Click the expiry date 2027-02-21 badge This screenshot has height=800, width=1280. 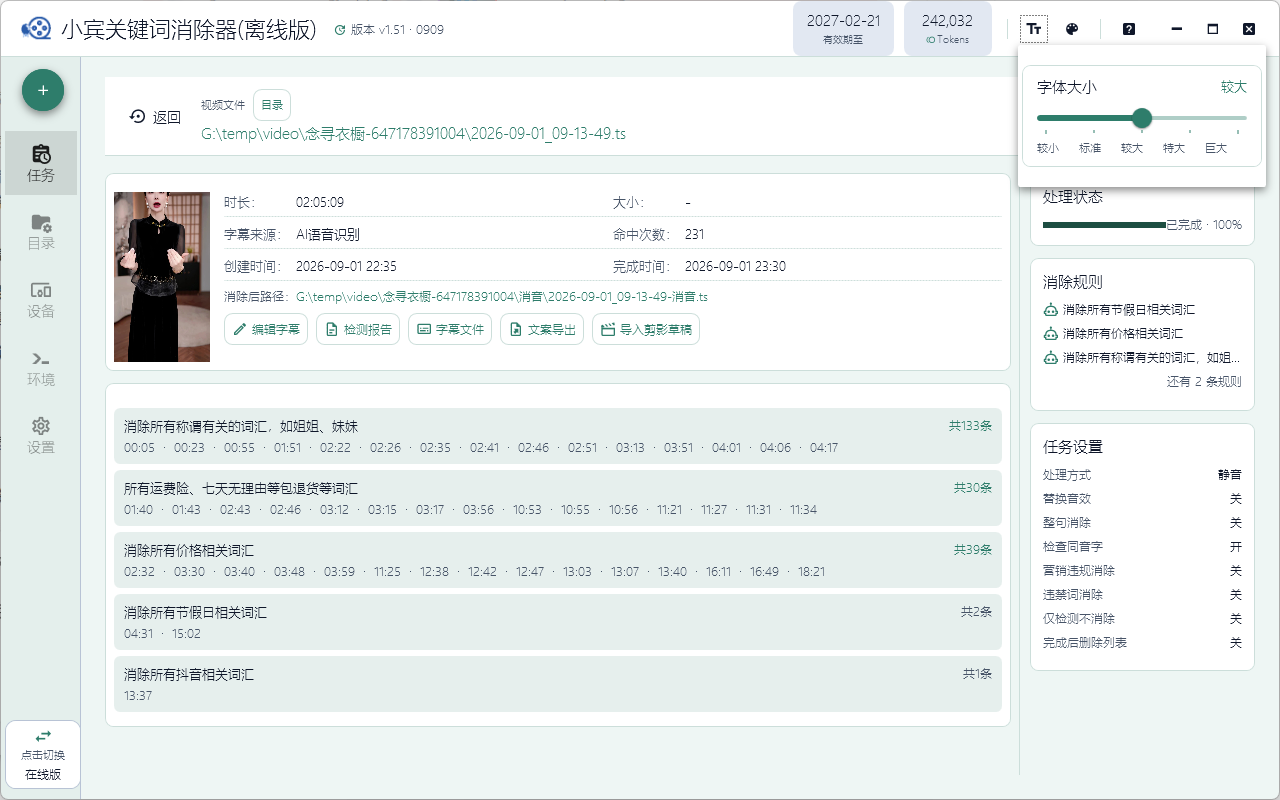(843, 29)
